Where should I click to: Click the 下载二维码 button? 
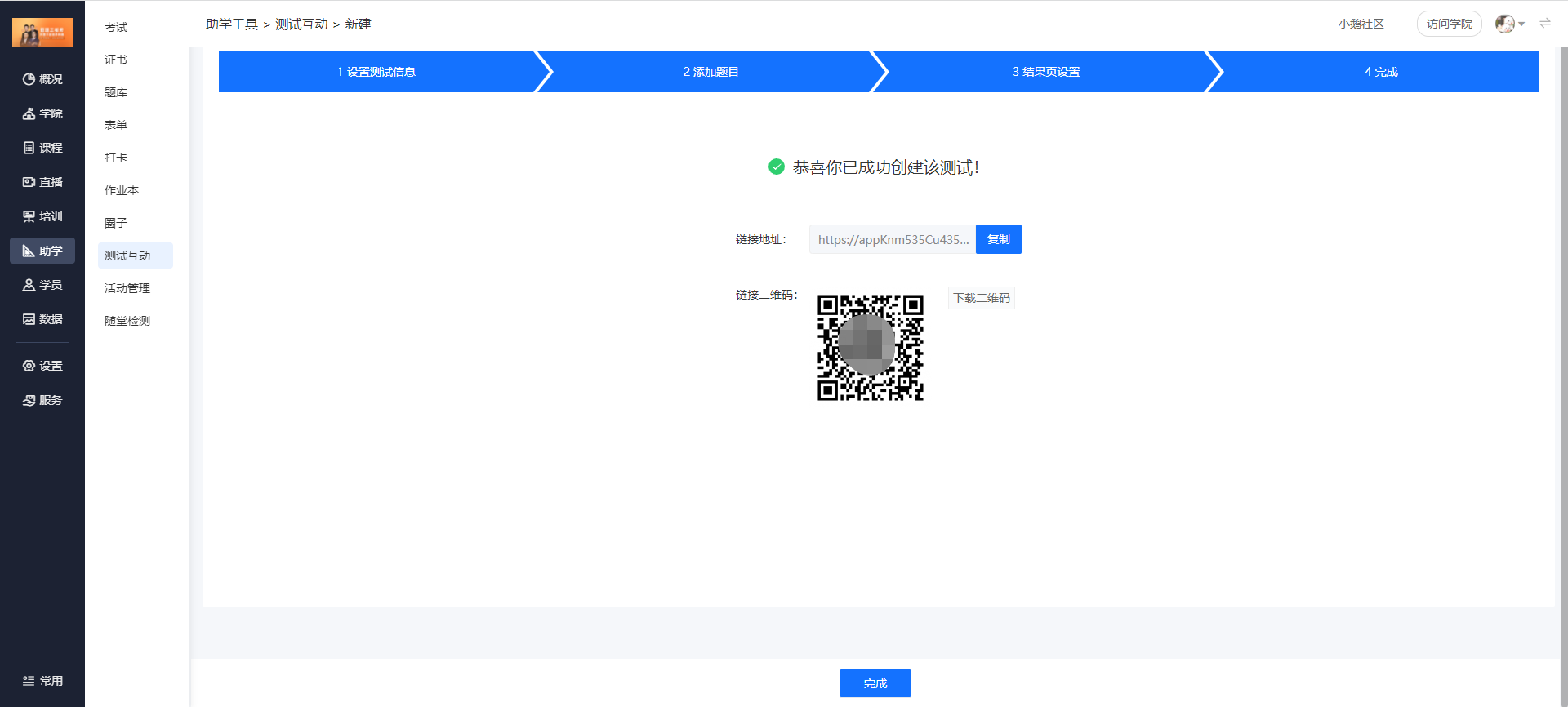(982, 298)
